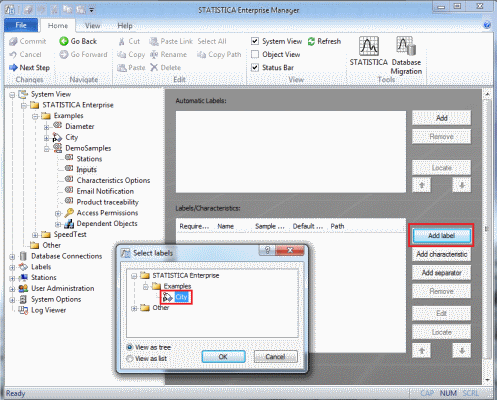This screenshot has height=400, width=497.
Task: Expand the Labels node in left tree
Action: point(12,267)
